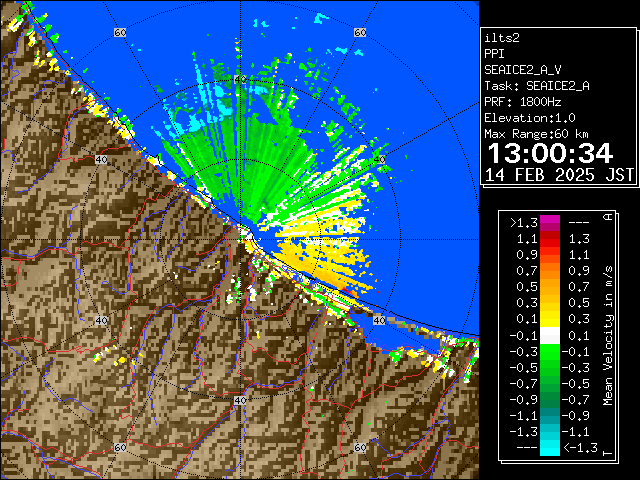This screenshot has height=480, width=640.
Task: Click the "40" ring label due south of radar
Action: pos(240,400)
